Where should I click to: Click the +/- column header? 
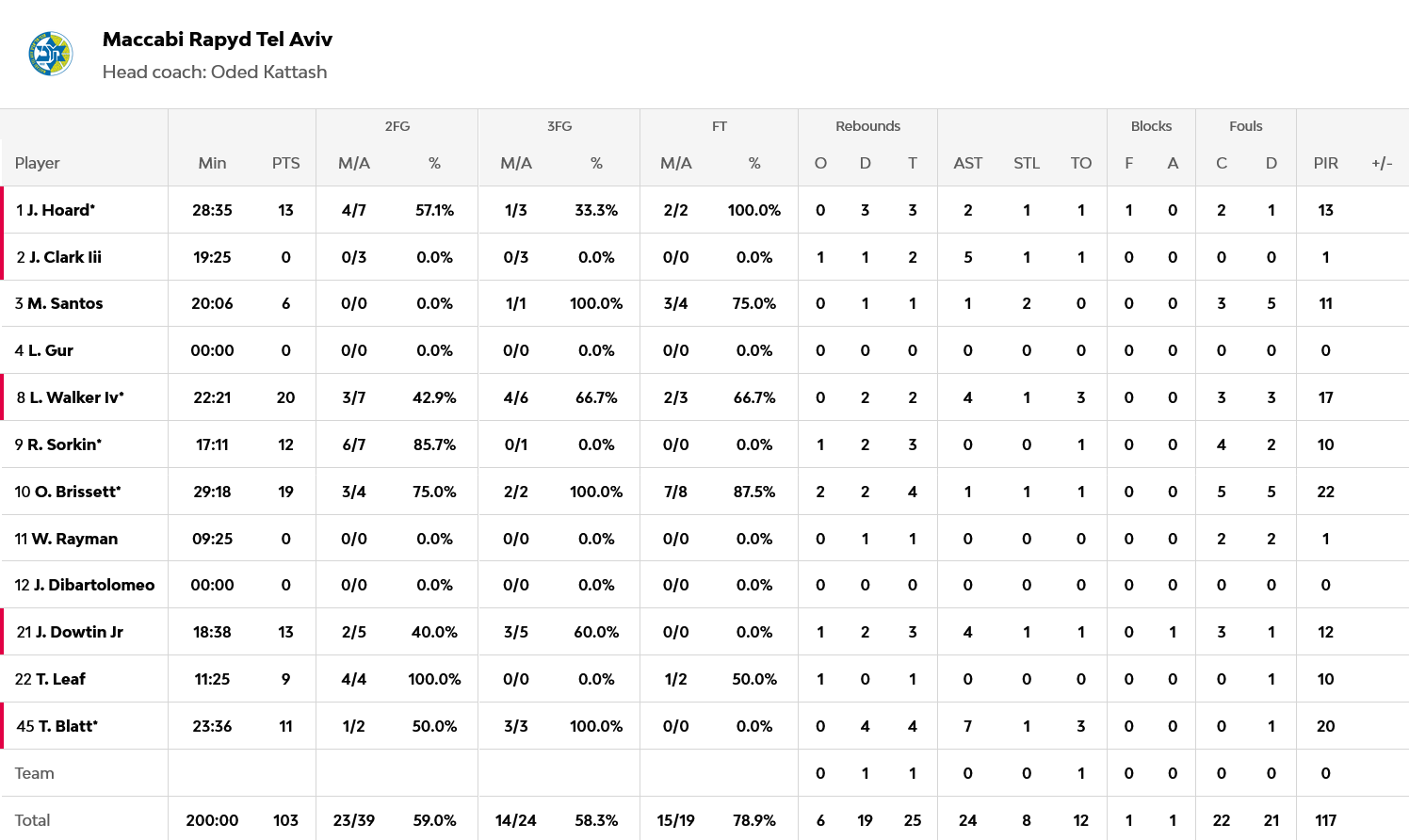tap(1382, 163)
